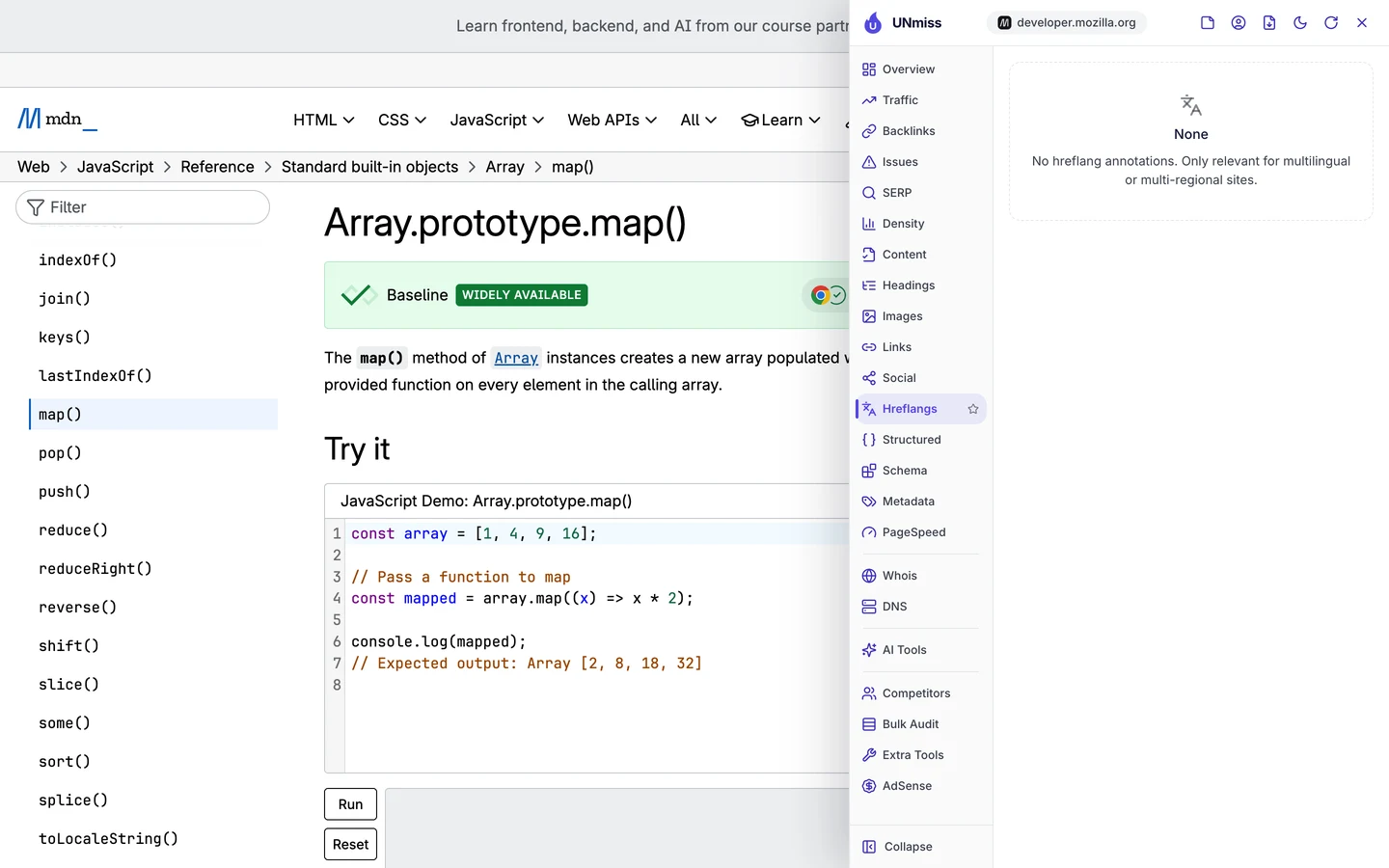The width and height of the screenshot is (1389, 868).
Task: Click the blank page icon in the UNmiss header
Action: coord(1208,23)
